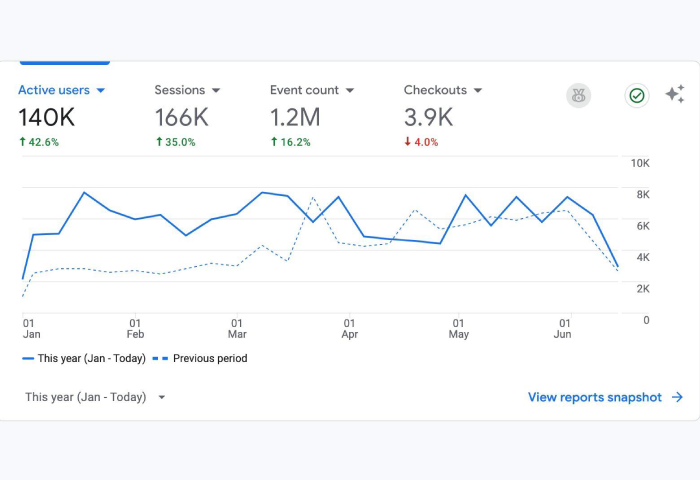Click the 6K y-axis label
Viewport: 700px width, 480px height.
pos(643,226)
